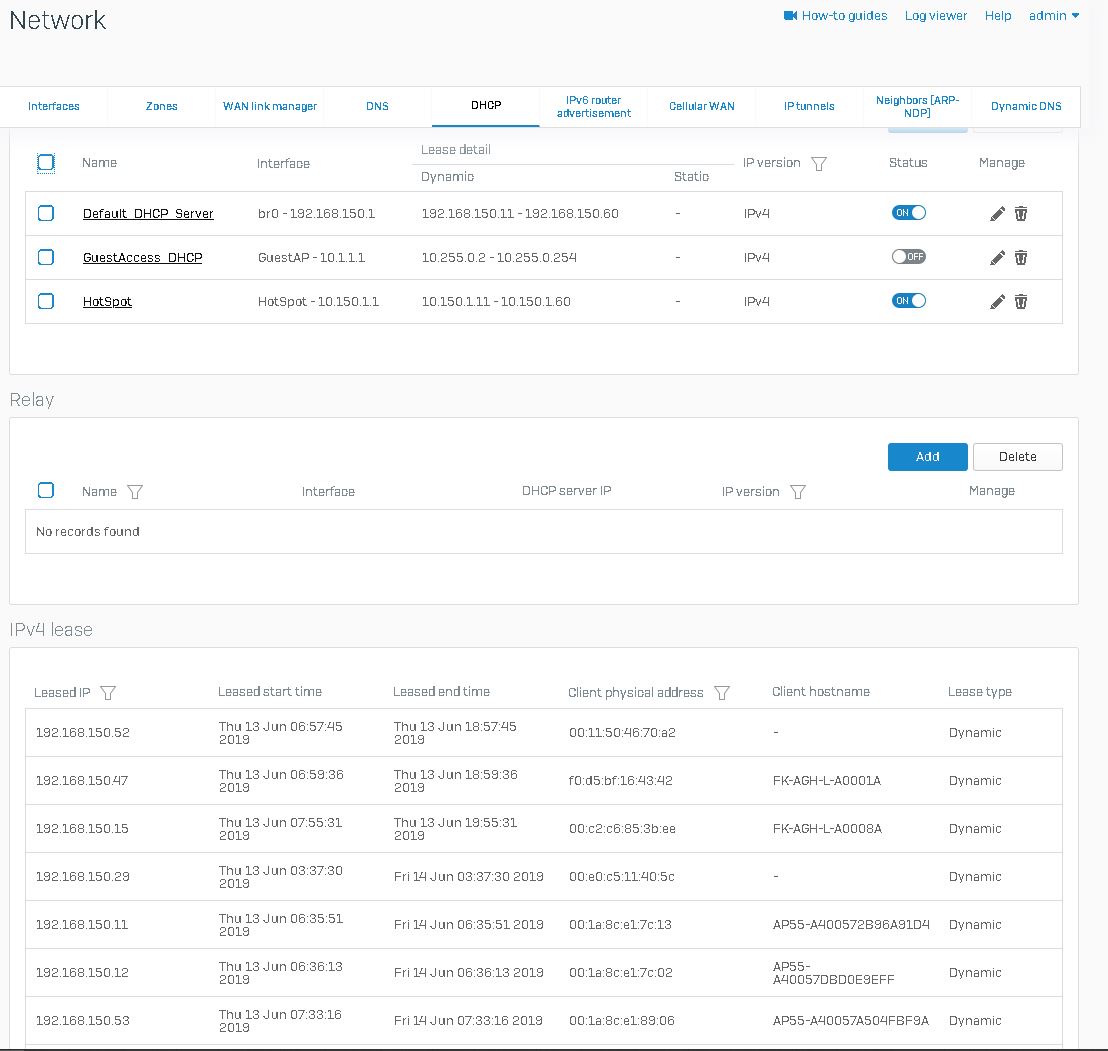
Task: Open the Log viewer link
Action: [936, 16]
